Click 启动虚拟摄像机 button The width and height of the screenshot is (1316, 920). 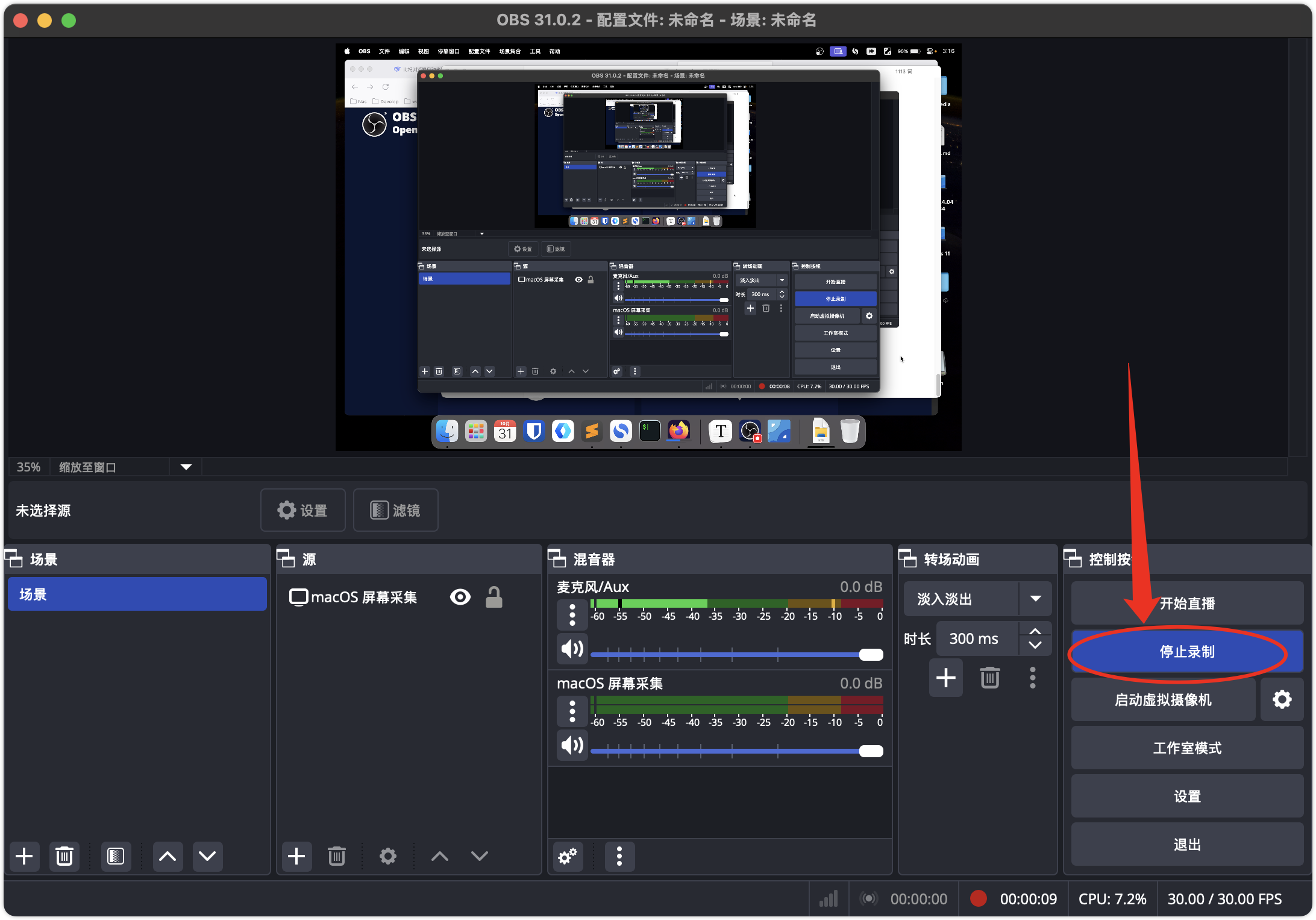pyautogui.click(x=1163, y=699)
